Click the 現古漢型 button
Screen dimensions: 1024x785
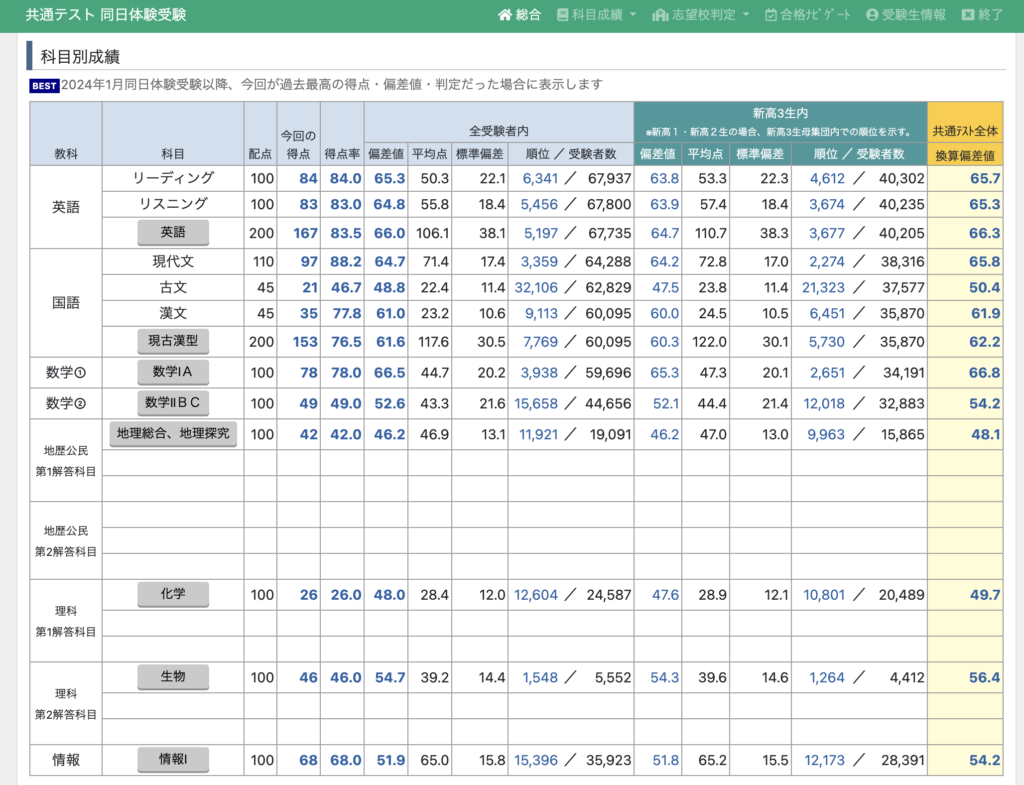click(173, 341)
